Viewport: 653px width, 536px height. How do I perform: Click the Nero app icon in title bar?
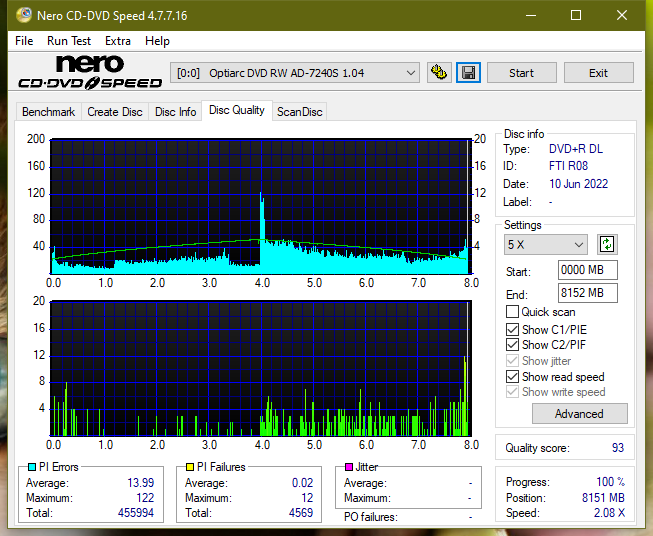24,15
